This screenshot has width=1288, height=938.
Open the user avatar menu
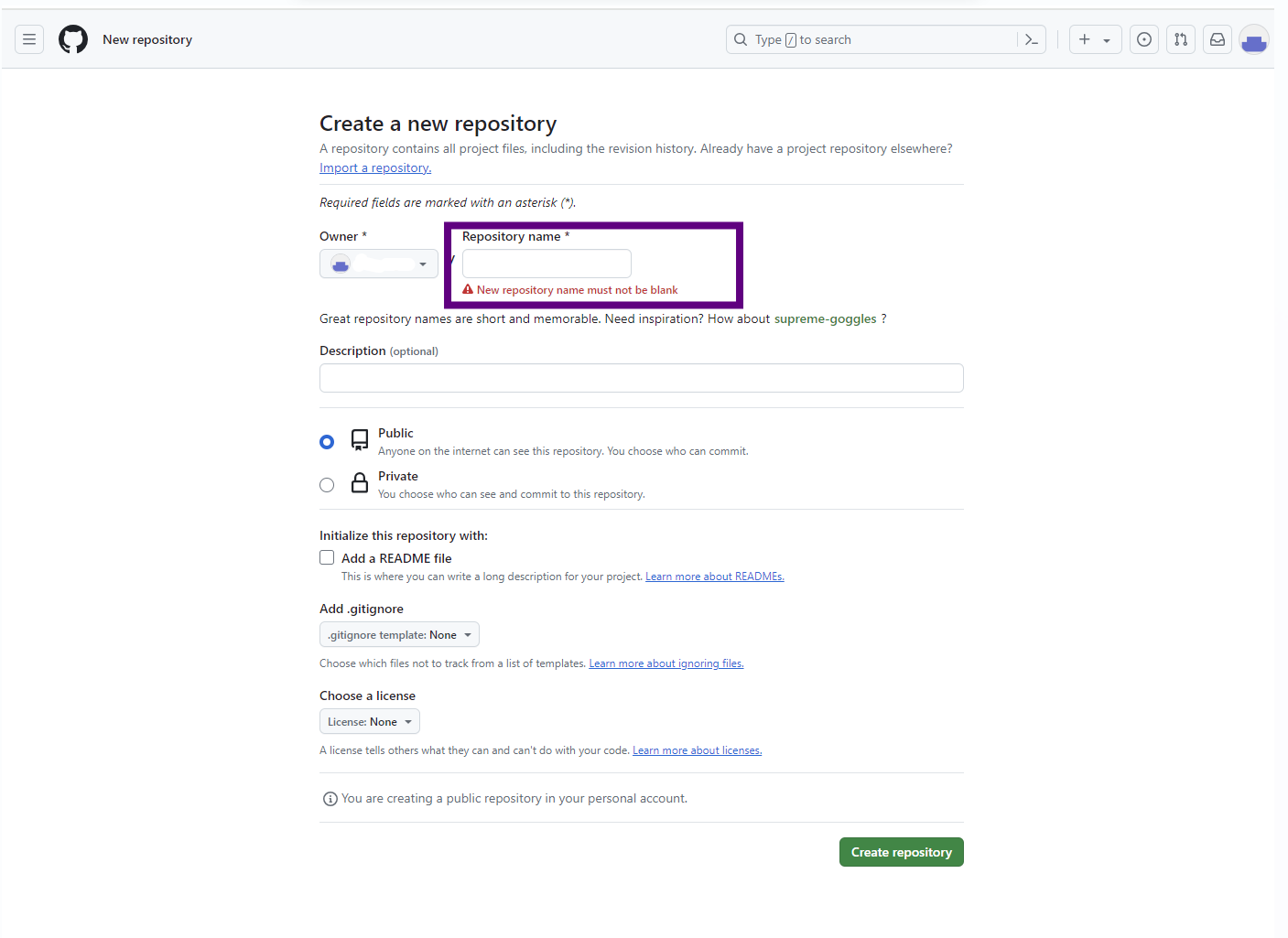coord(1254,39)
